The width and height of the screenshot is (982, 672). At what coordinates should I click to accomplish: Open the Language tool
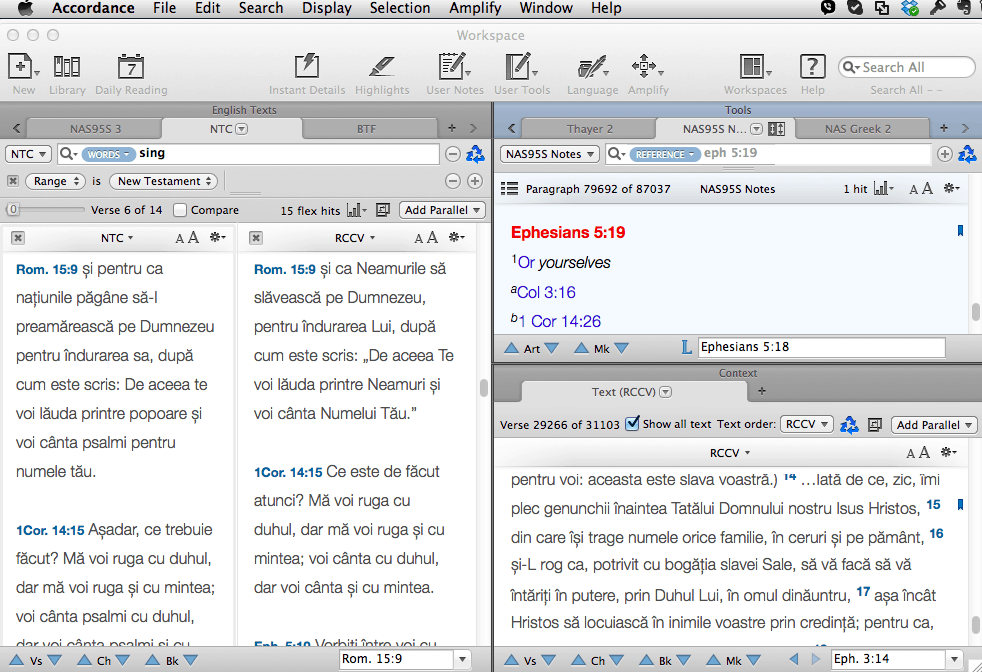pyautogui.click(x=592, y=66)
